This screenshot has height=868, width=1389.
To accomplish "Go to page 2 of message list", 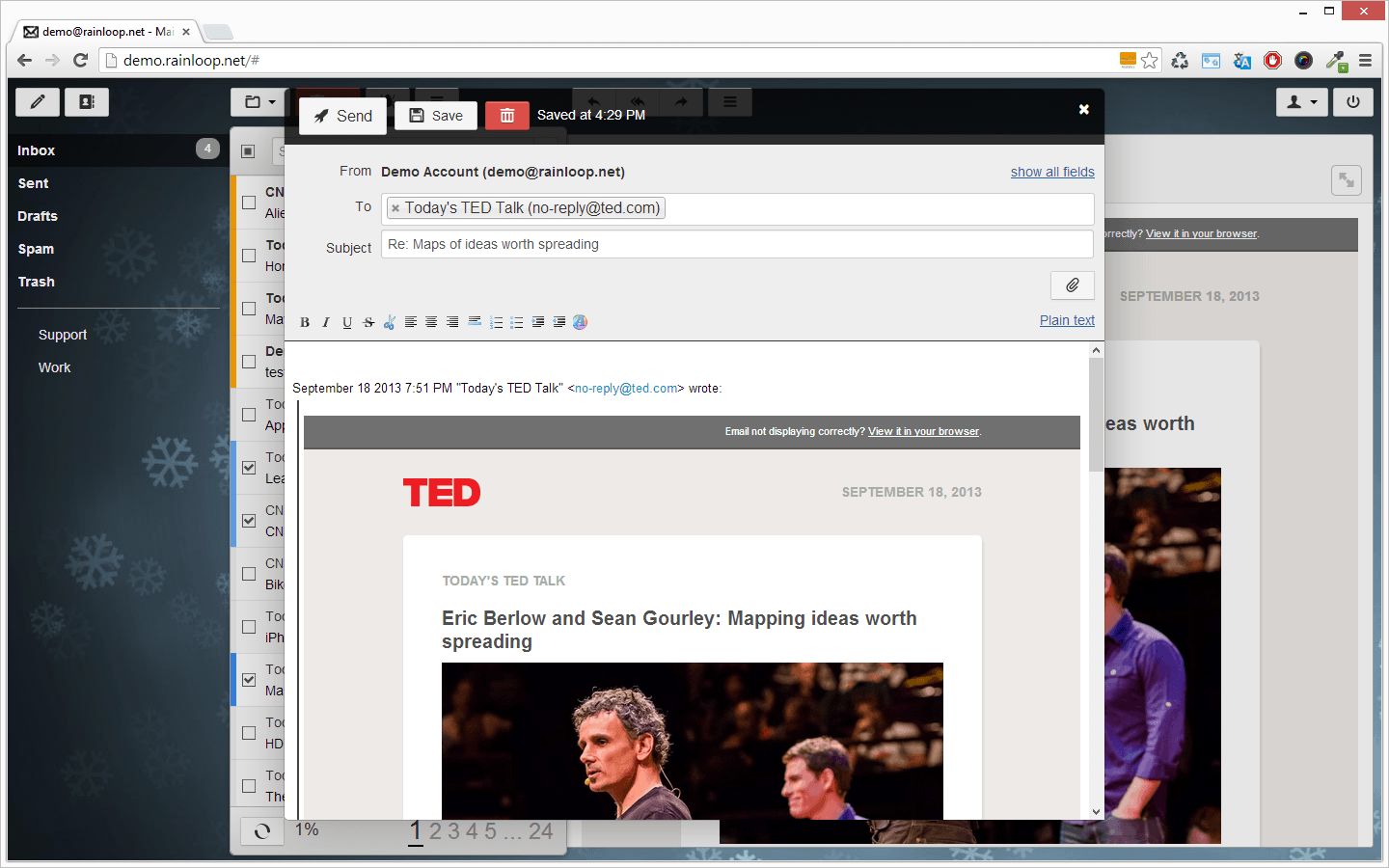I will 436,831.
